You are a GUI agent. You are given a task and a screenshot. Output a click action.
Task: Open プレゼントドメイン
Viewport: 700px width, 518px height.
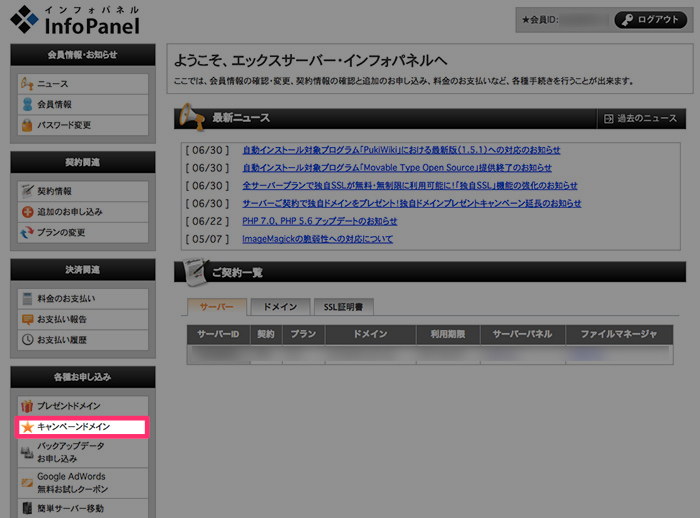[x=83, y=406]
